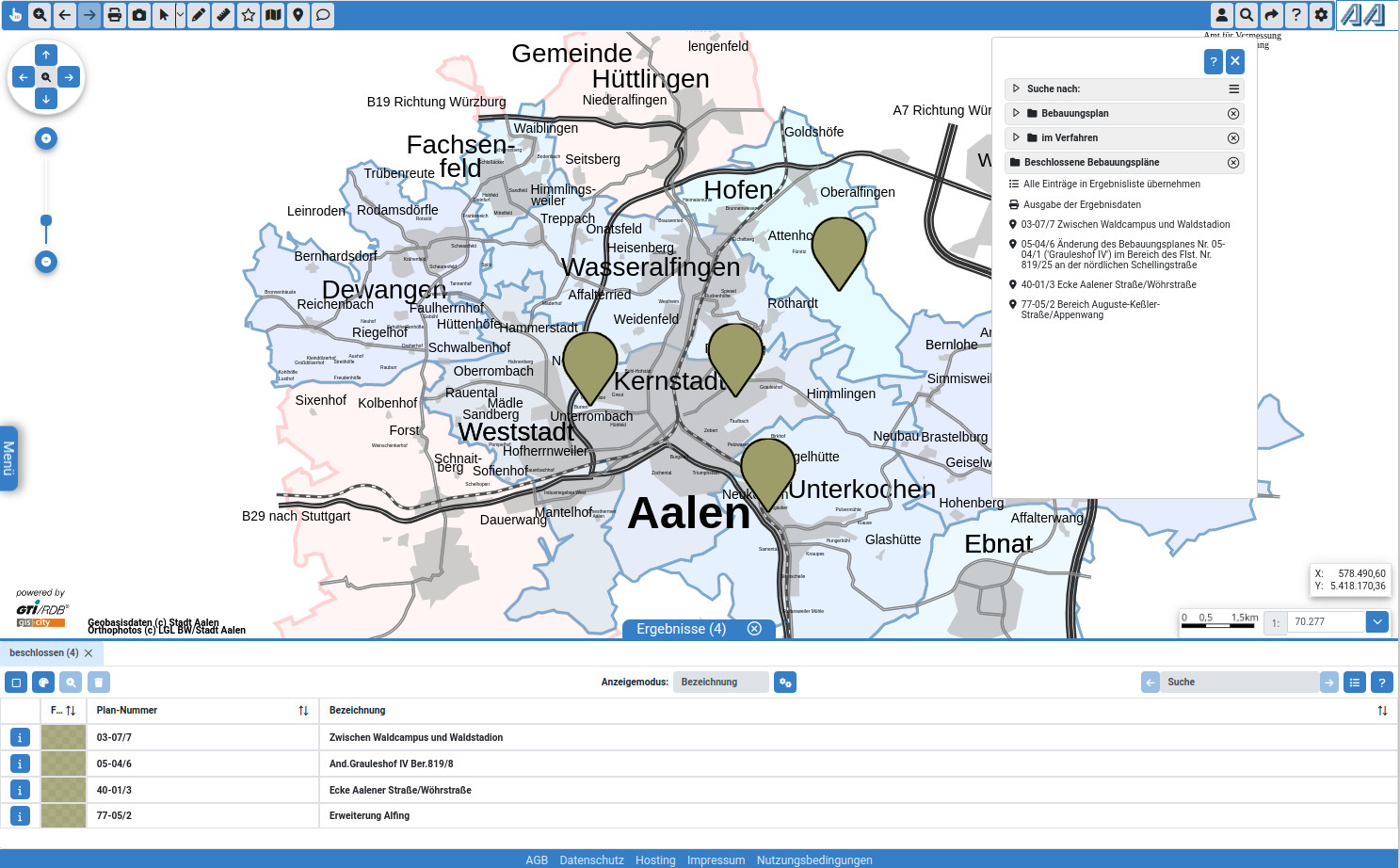This screenshot has height=868, width=1400.
Task: Take a map screenshot with camera icon
Action: coord(139,15)
